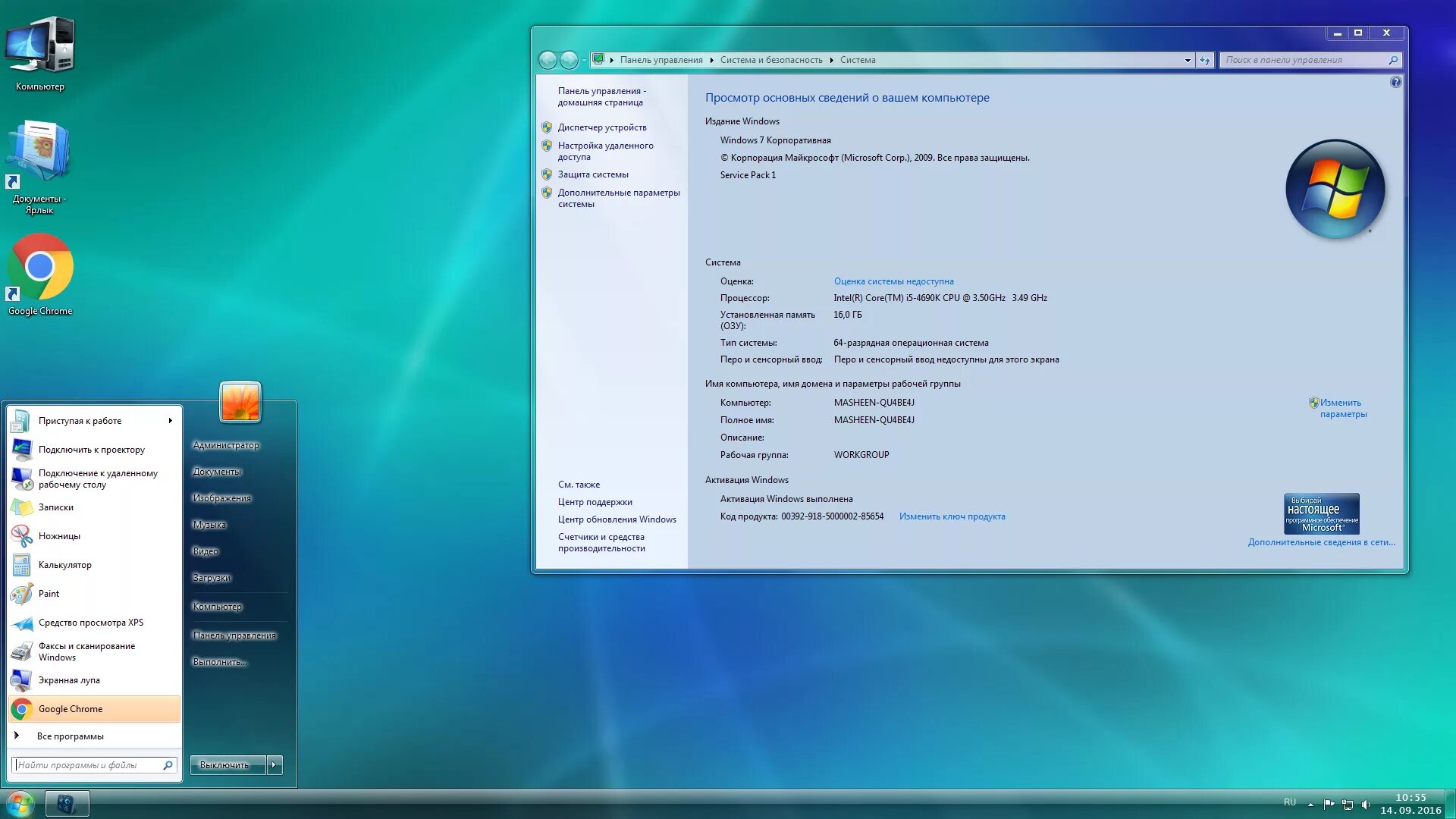Open Дополнительные параметры системы
1456x819 pixels.
click(x=619, y=198)
